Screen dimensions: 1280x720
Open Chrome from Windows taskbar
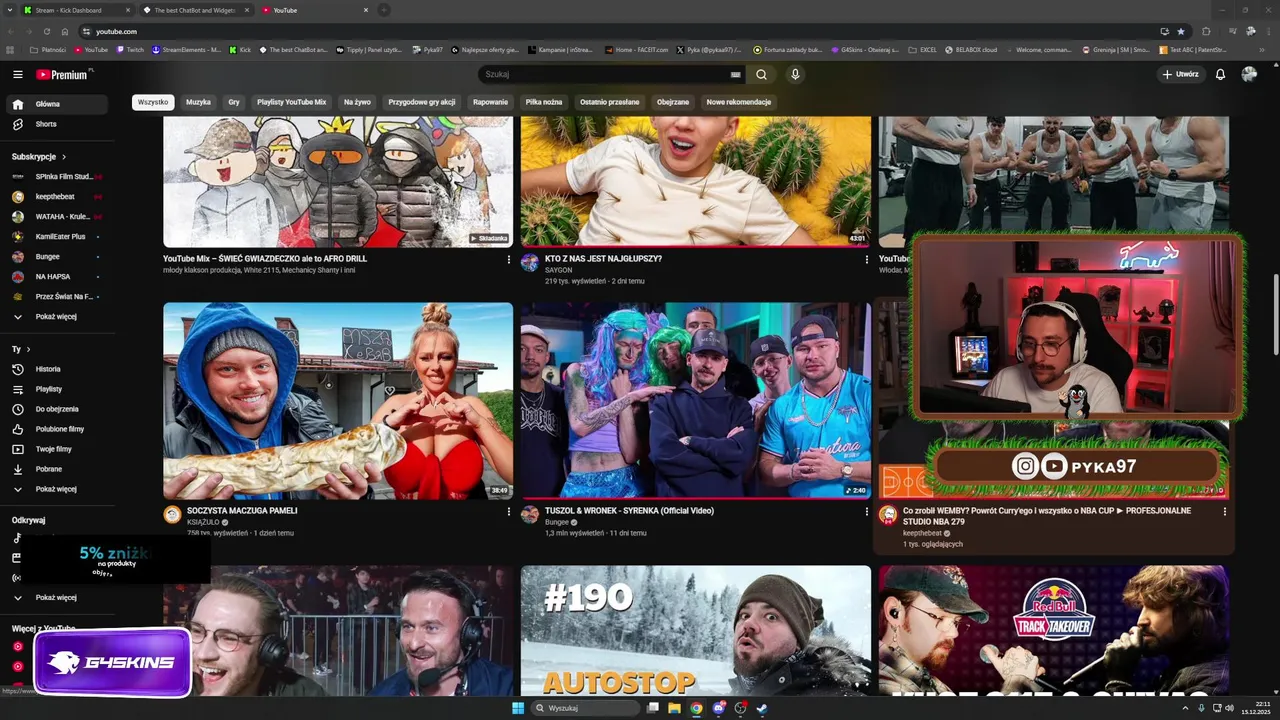tap(696, 708)
